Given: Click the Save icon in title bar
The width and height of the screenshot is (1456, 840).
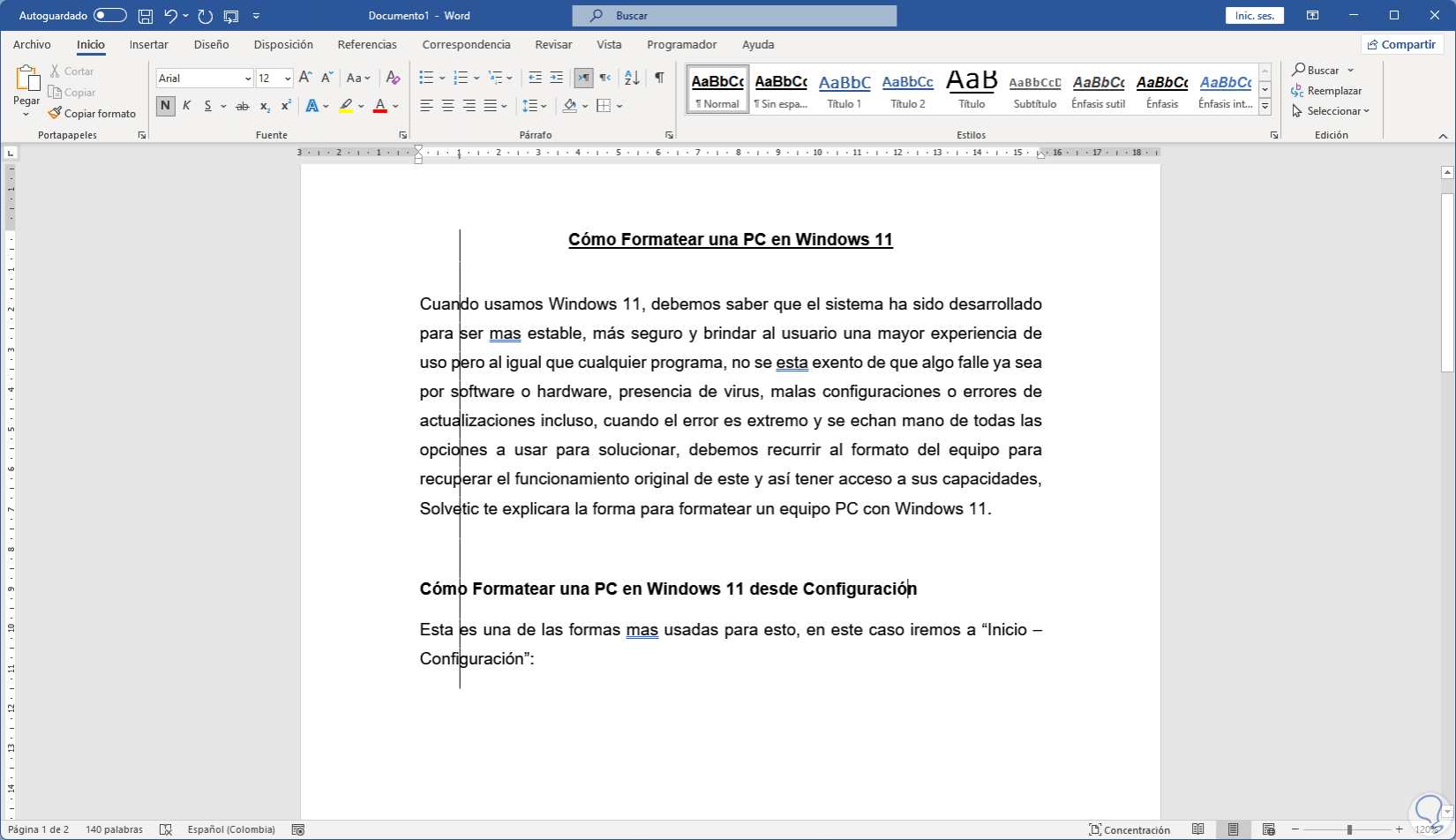Looking at the screenshot, I should tap(146, 16).
